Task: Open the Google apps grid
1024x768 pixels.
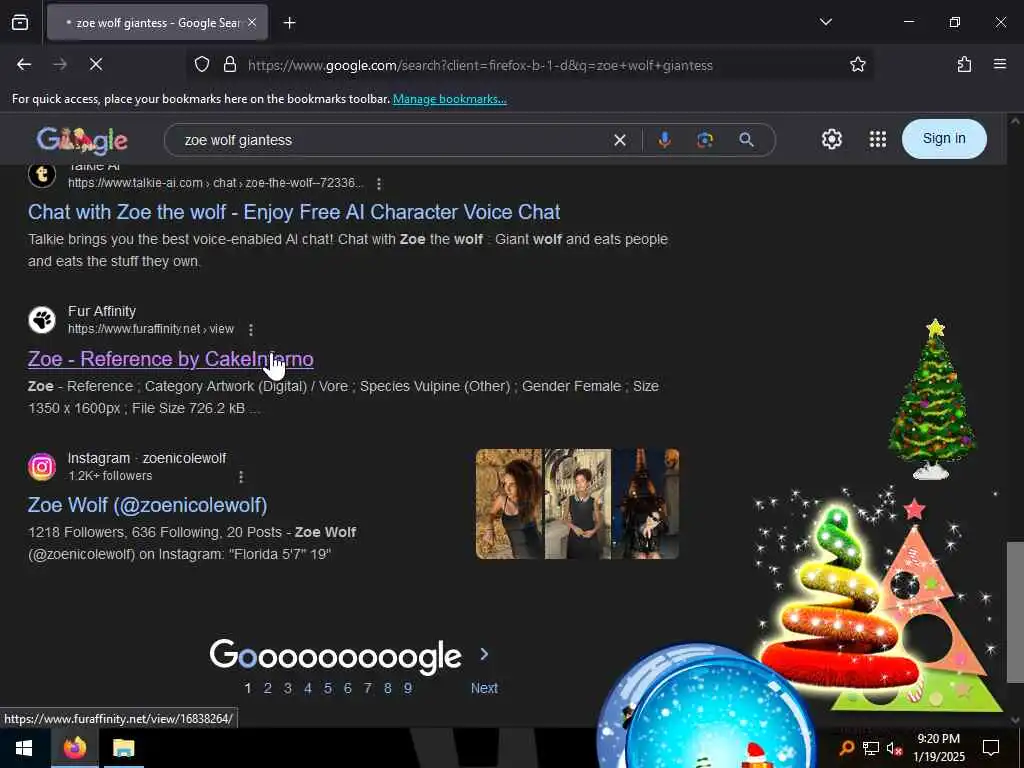Action: 878,139
